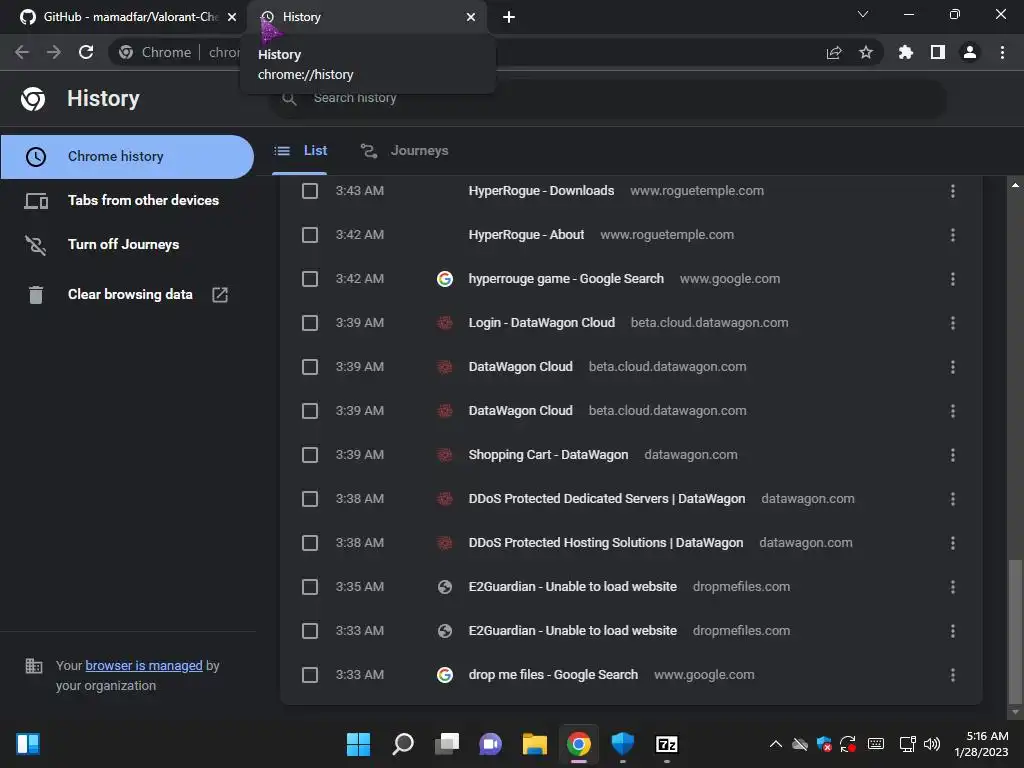Screen dimensions: 1024x768
Task: Open the 'browser is managed' link
Action: click(144, 665)
